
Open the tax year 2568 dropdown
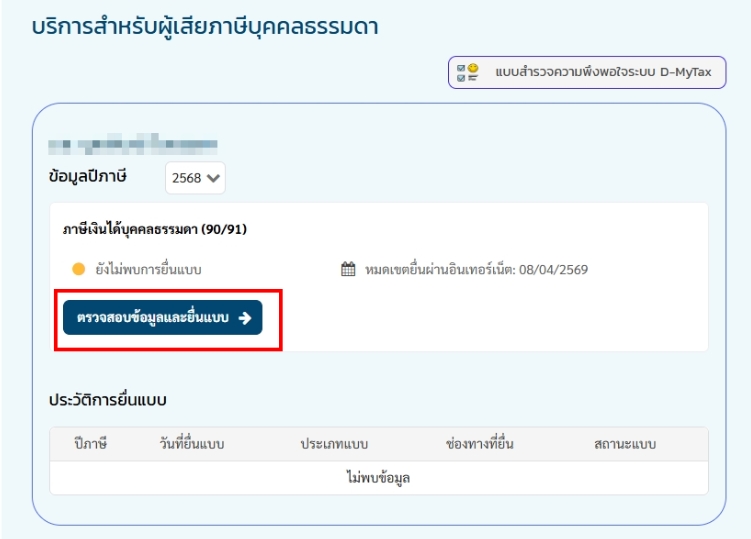pos(196,178)
